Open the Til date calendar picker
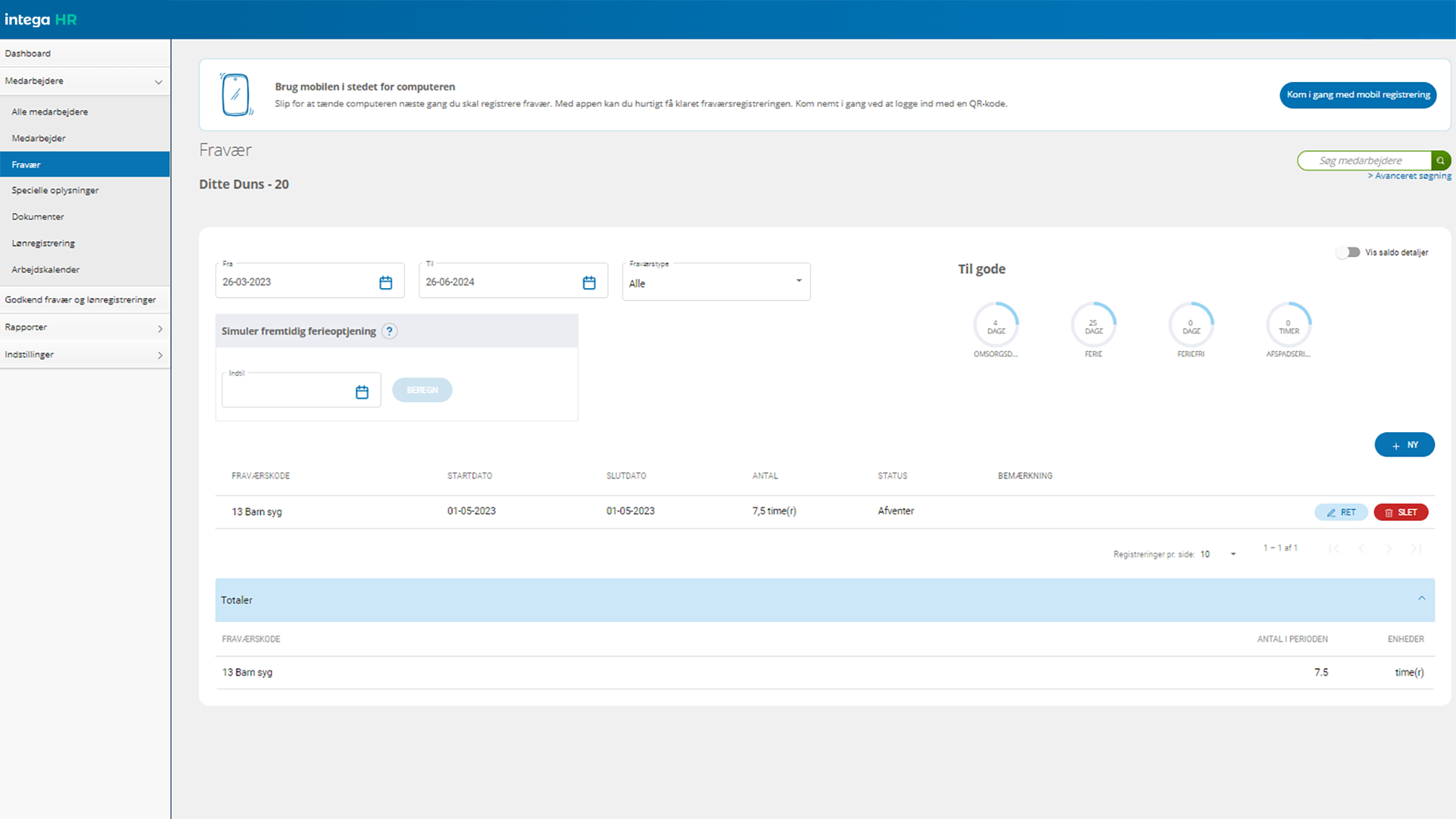Viewport: 1456px width, 819px height. click(x=588, y=283)
